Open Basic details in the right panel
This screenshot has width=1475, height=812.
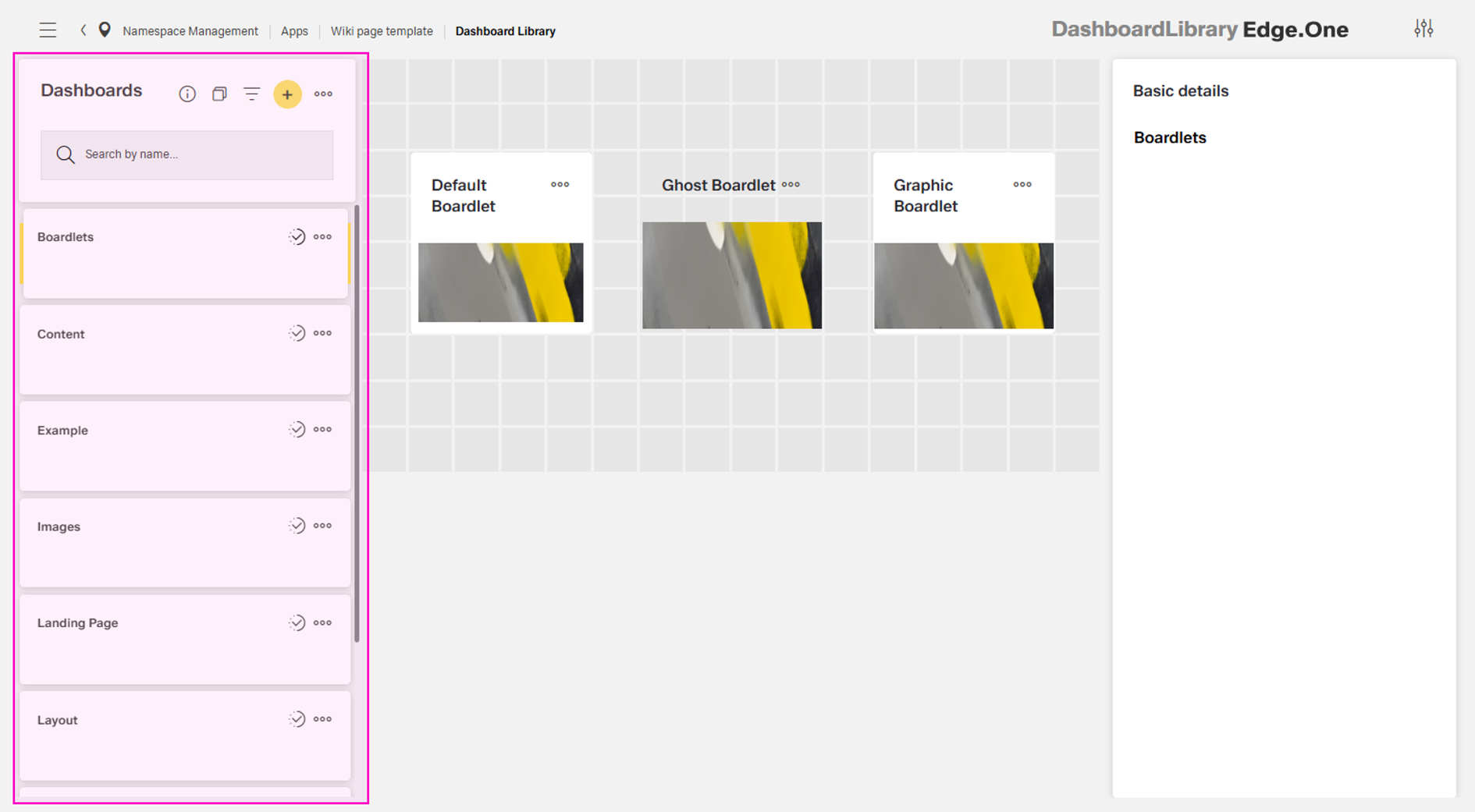pos(1181,90)
